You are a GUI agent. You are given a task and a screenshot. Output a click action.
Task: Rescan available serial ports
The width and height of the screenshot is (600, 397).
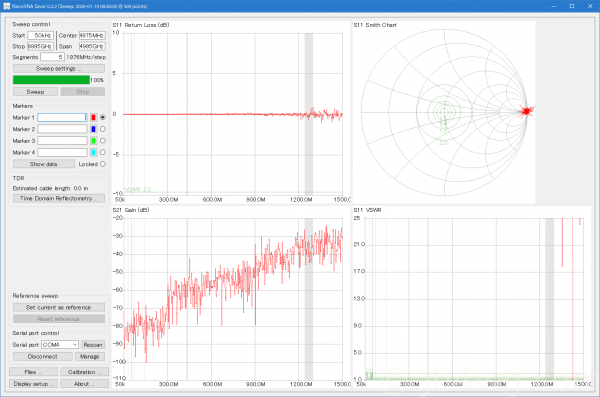(x=93, y=345)
